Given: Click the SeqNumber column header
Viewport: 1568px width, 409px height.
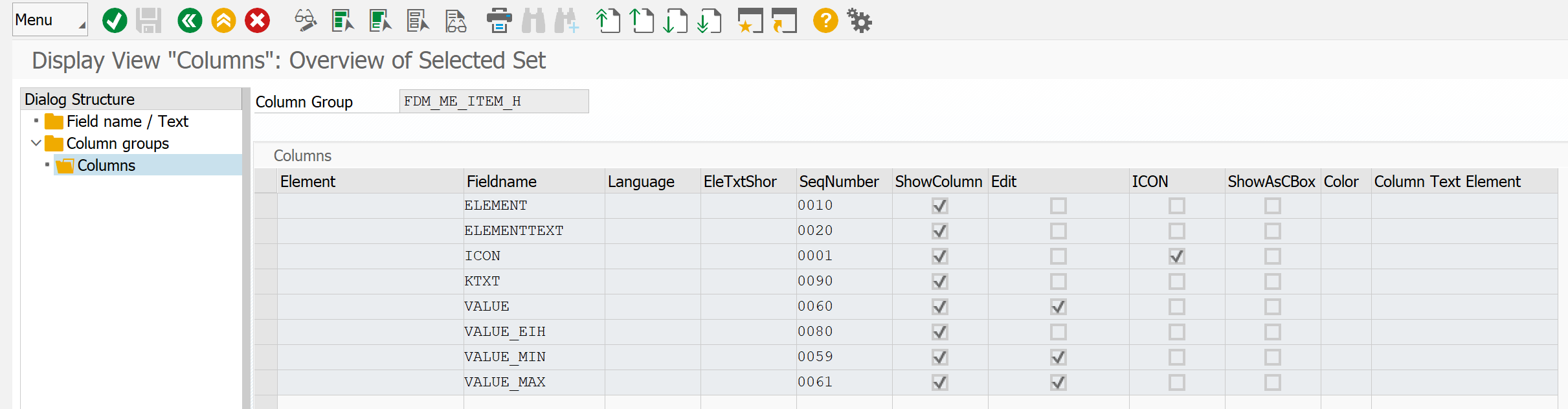Looking at the screenshot, I should [x=838, y=182].
